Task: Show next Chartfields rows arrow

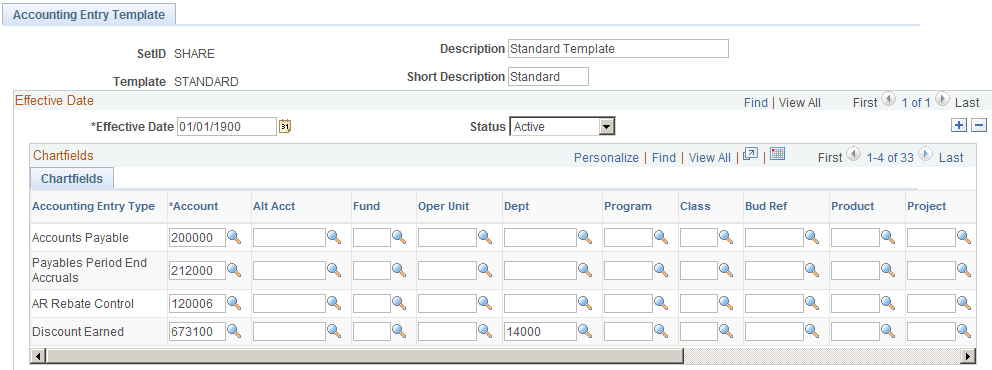Action: (926, 155)
